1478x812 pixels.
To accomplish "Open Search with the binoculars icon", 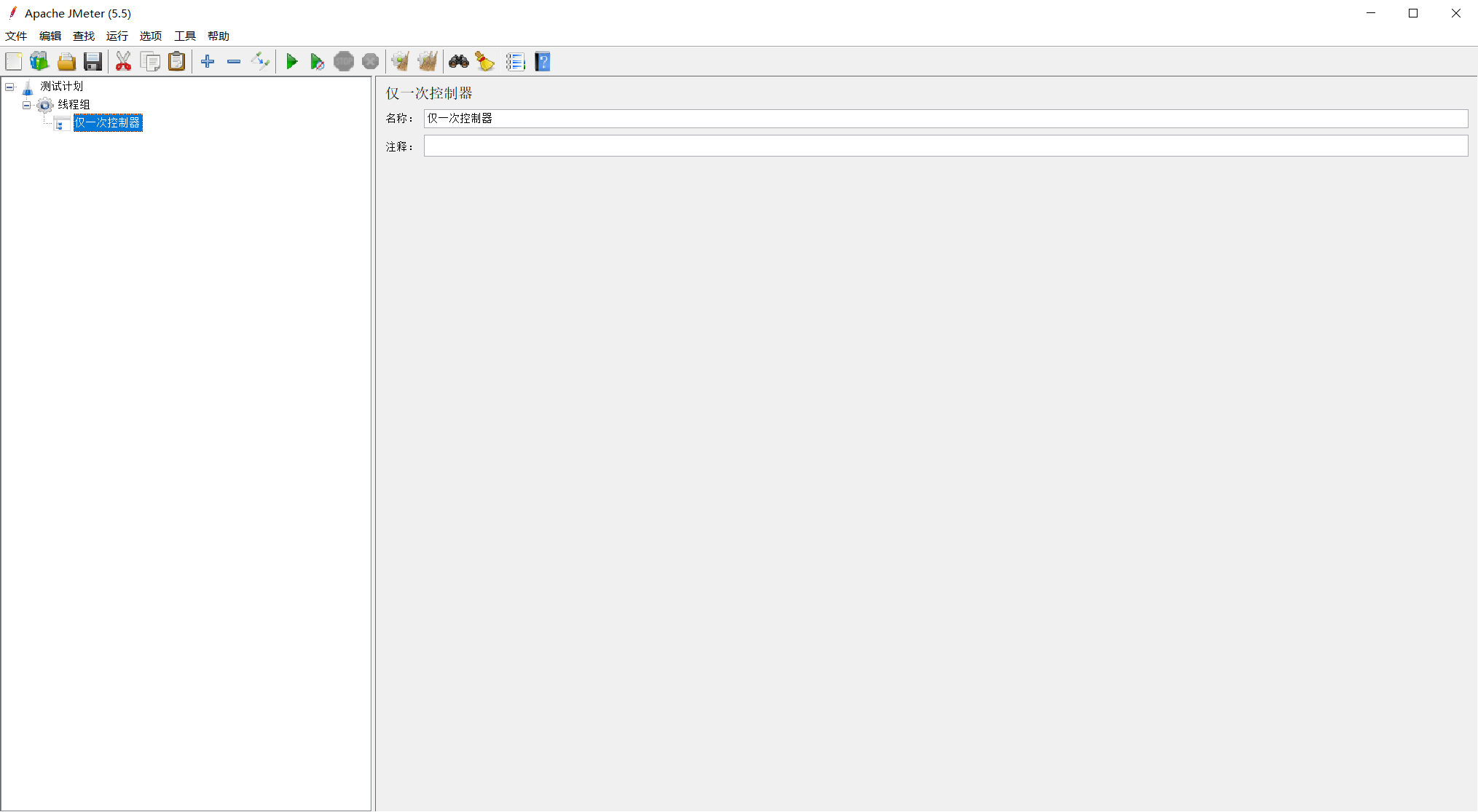I will (459, 62).
